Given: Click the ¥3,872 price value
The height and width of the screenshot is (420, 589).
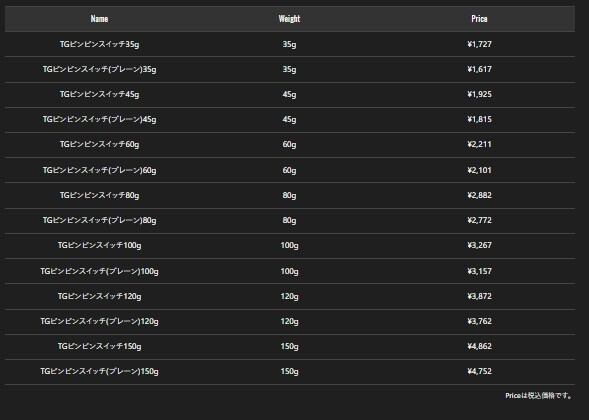Looking at the screenshot, I should pos(479,296).
